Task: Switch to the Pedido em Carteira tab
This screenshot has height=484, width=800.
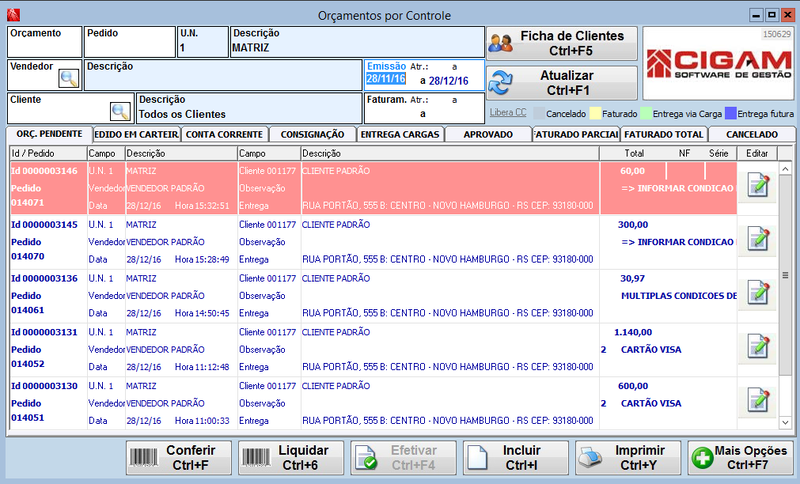Action: (136, 135)
